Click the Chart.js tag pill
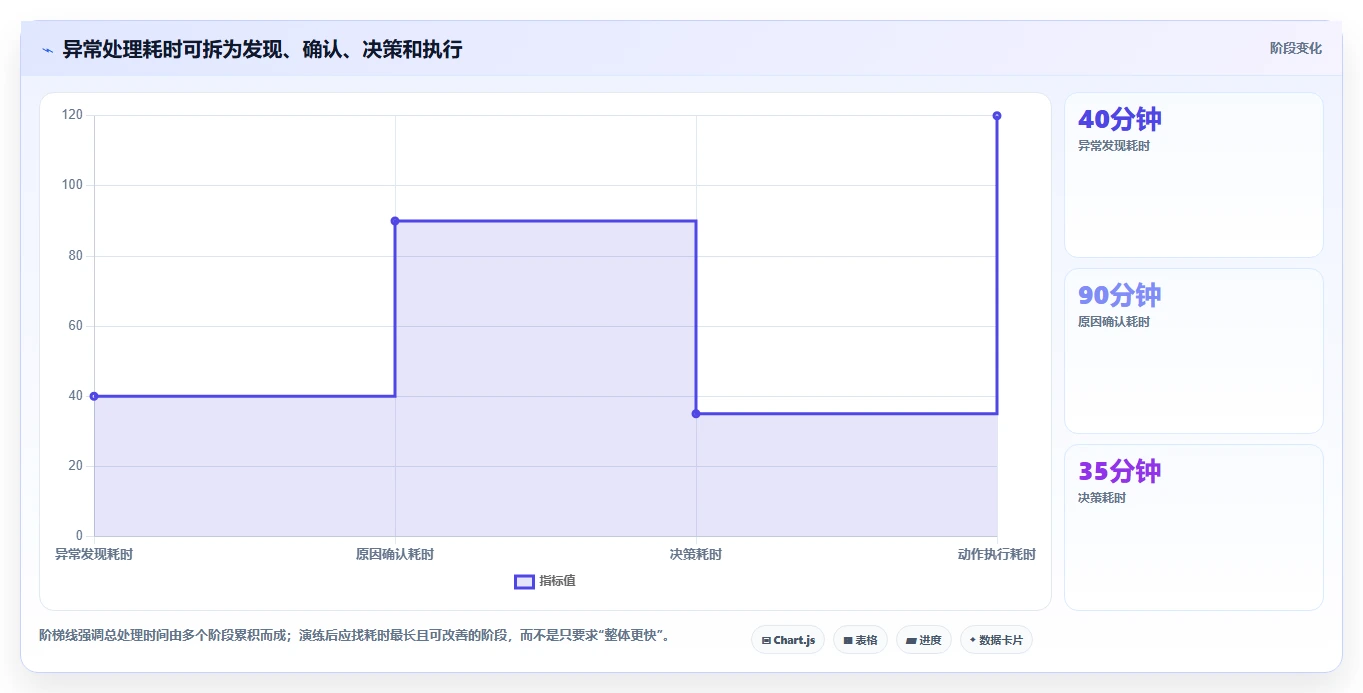Image resolution: width=1363 pixels, height=693 pixels. pyautogui.click(x=788, y=640)
